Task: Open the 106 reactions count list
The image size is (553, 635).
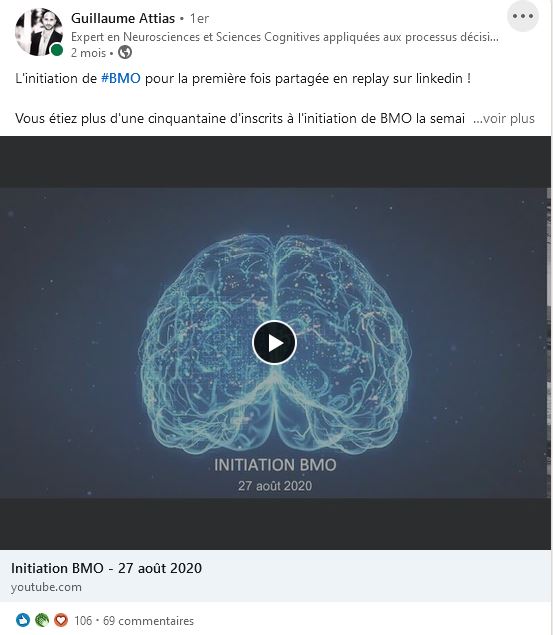Action: pos(83,621)
